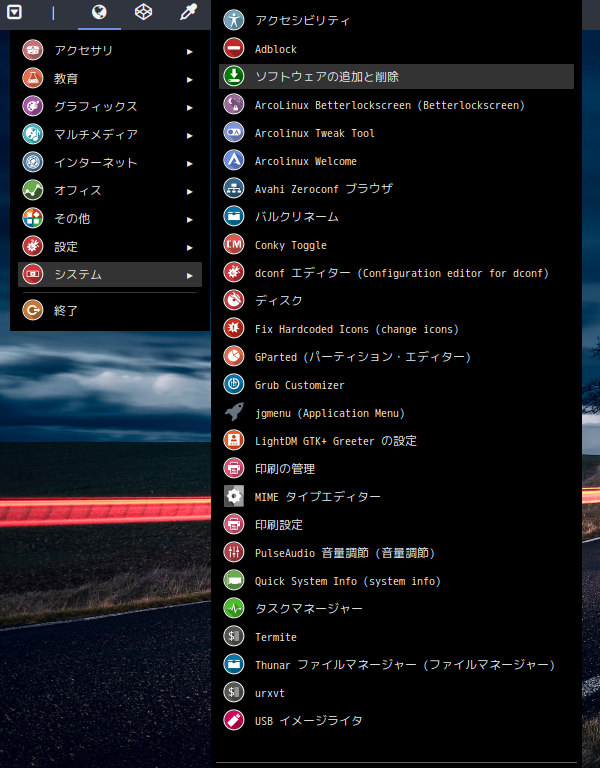
Task: Click the タスクマネージャー pulse icon
Action: point(234,608)
